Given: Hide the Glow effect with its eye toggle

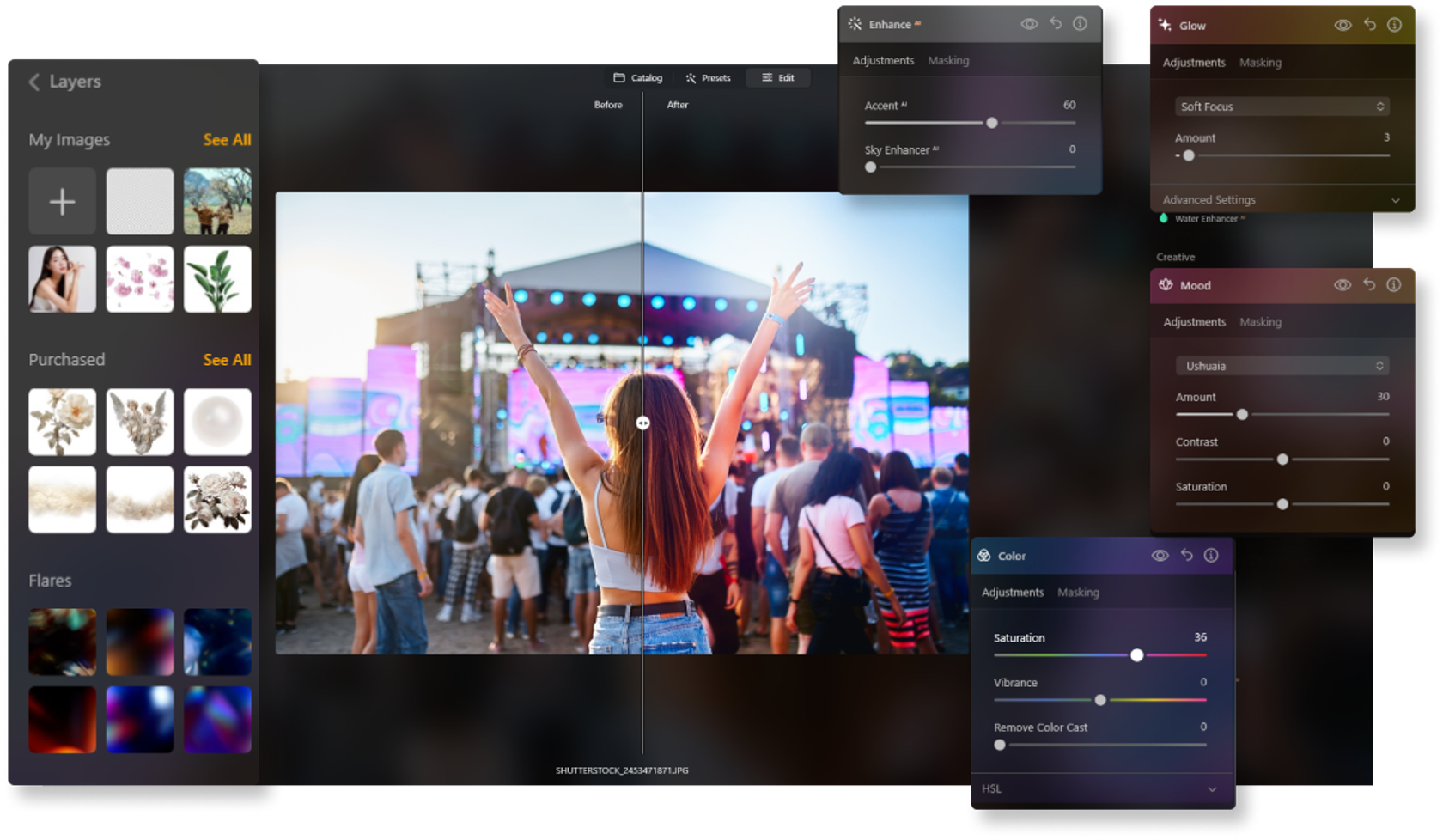Looking at the screenshot, I should pyautogui.click(x=1344, y=26).
